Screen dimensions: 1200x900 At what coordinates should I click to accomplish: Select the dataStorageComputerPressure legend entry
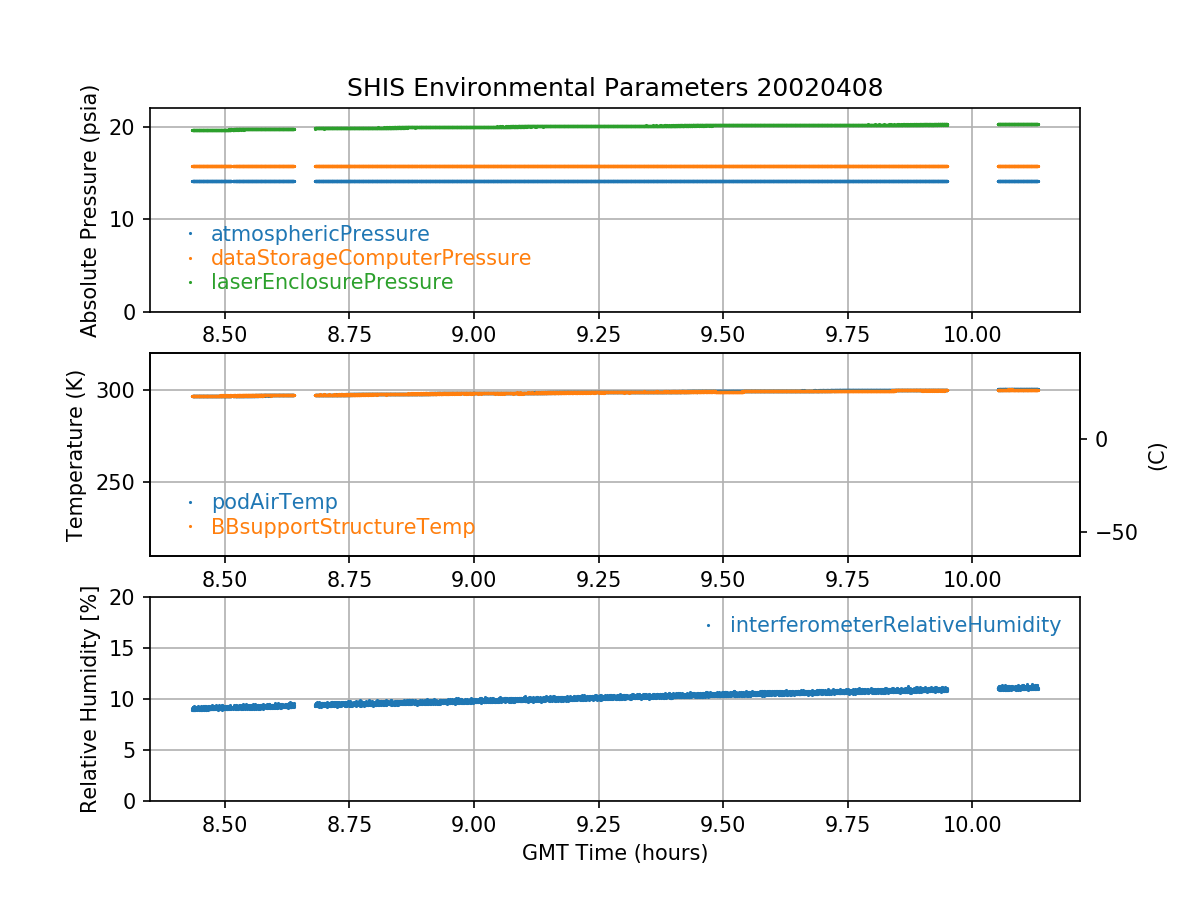(370, 258)
